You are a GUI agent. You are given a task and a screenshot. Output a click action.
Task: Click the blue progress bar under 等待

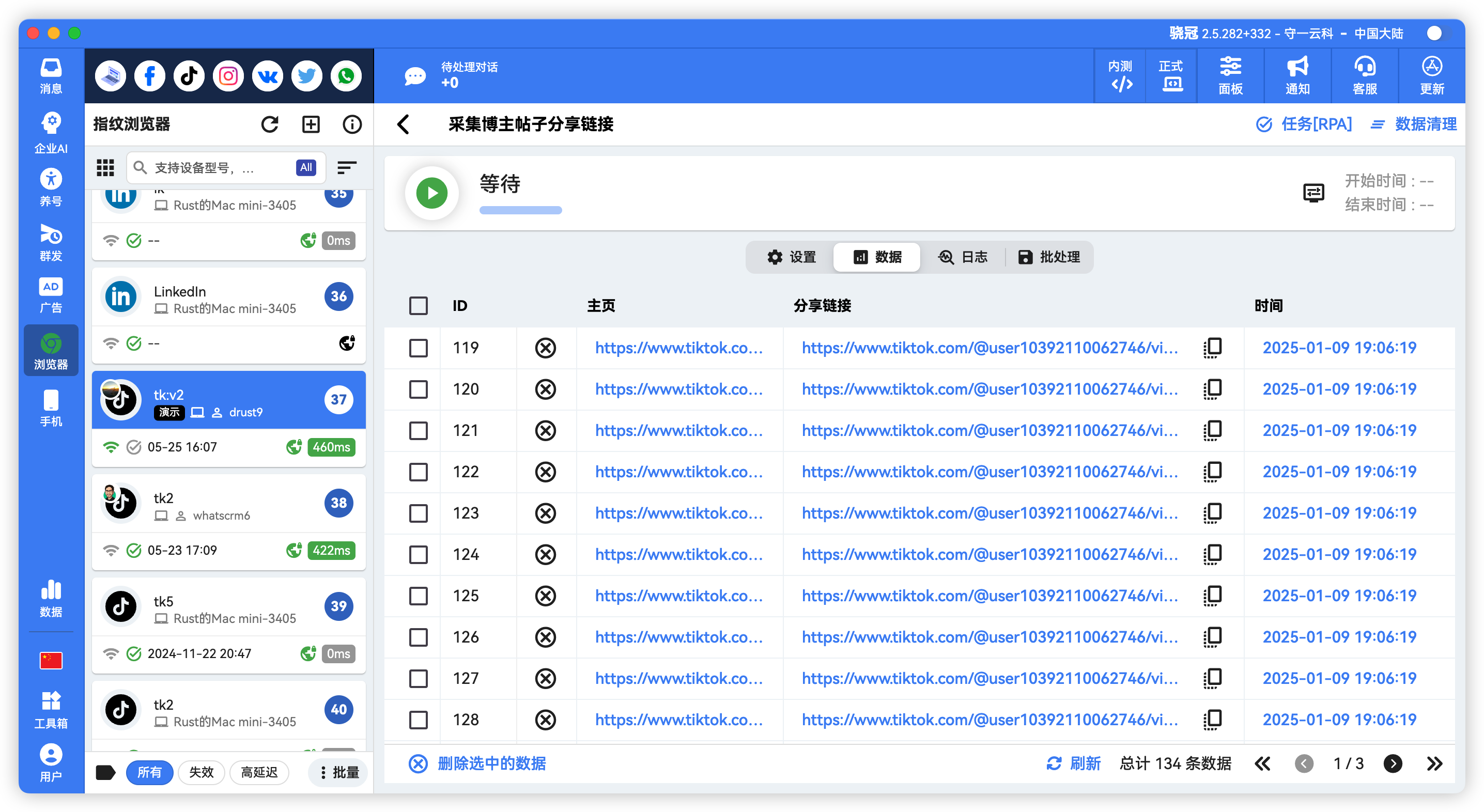pos(520,210)
